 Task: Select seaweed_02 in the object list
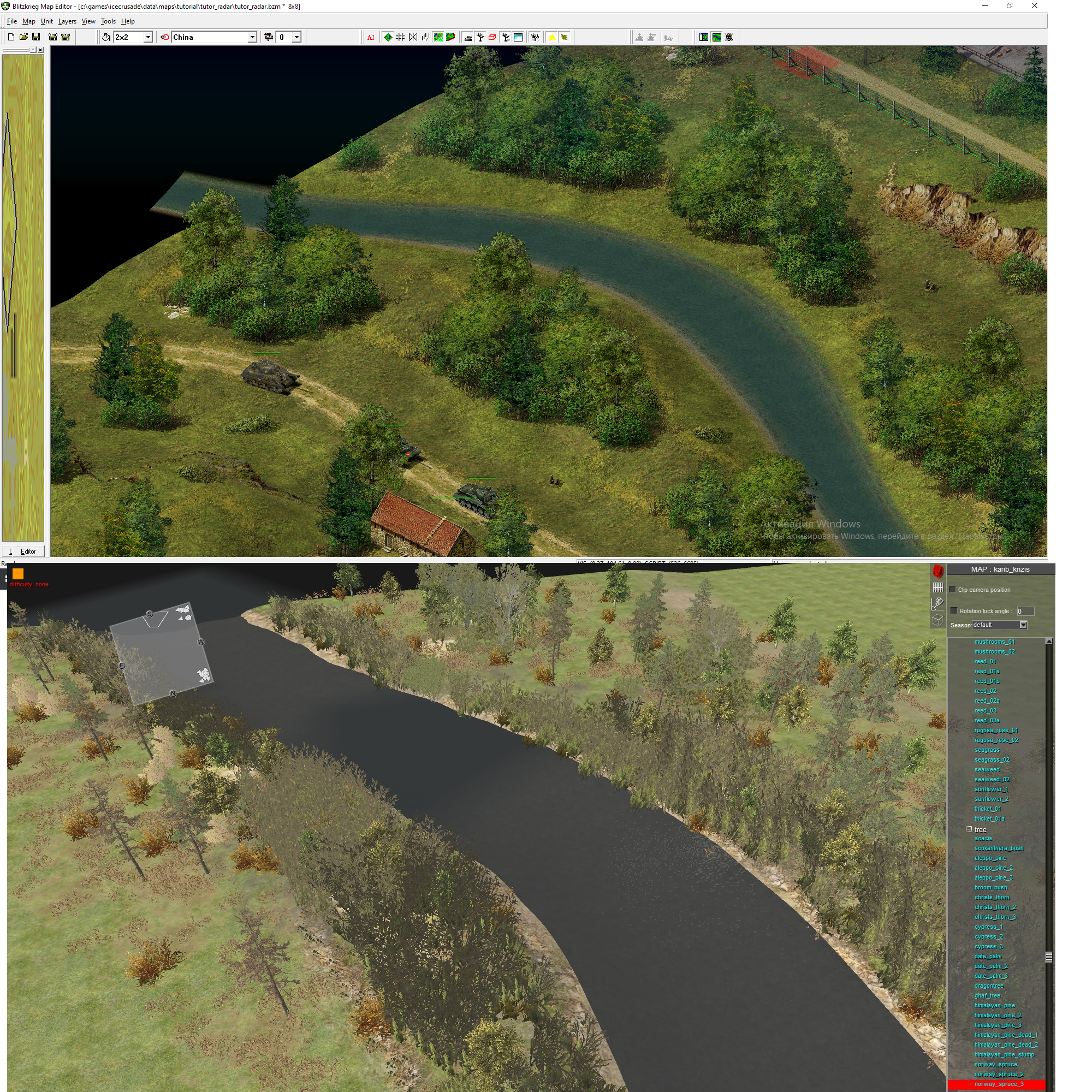[x=992, y=780]
